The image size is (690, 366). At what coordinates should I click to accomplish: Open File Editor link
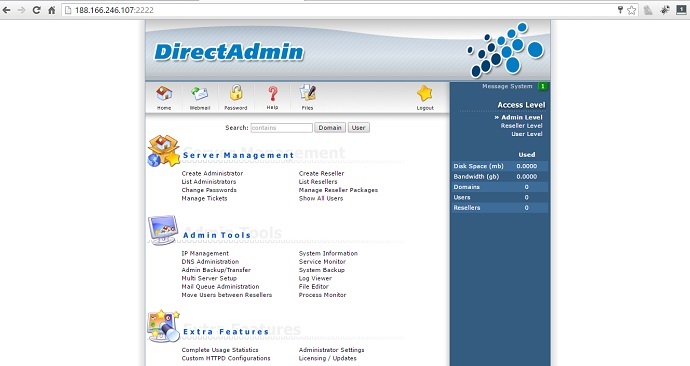[x=313, y=287]
